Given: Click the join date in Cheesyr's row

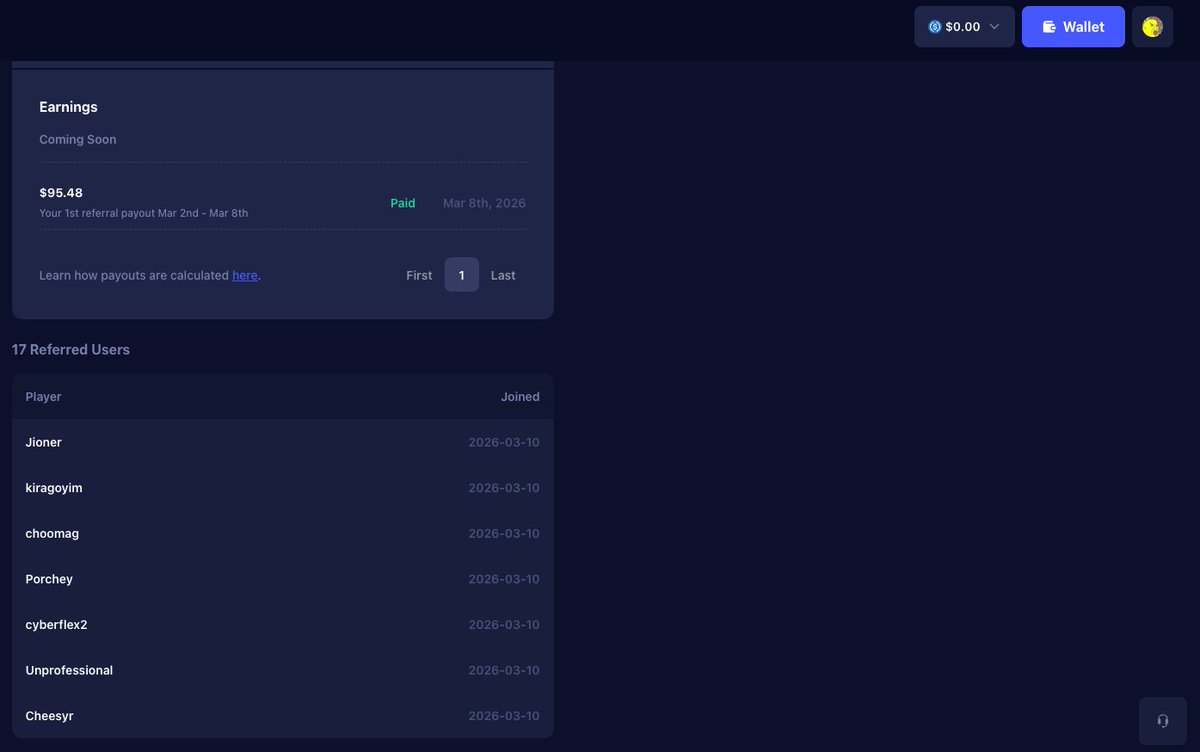Looking at the screenshot, I should point(504,716).
